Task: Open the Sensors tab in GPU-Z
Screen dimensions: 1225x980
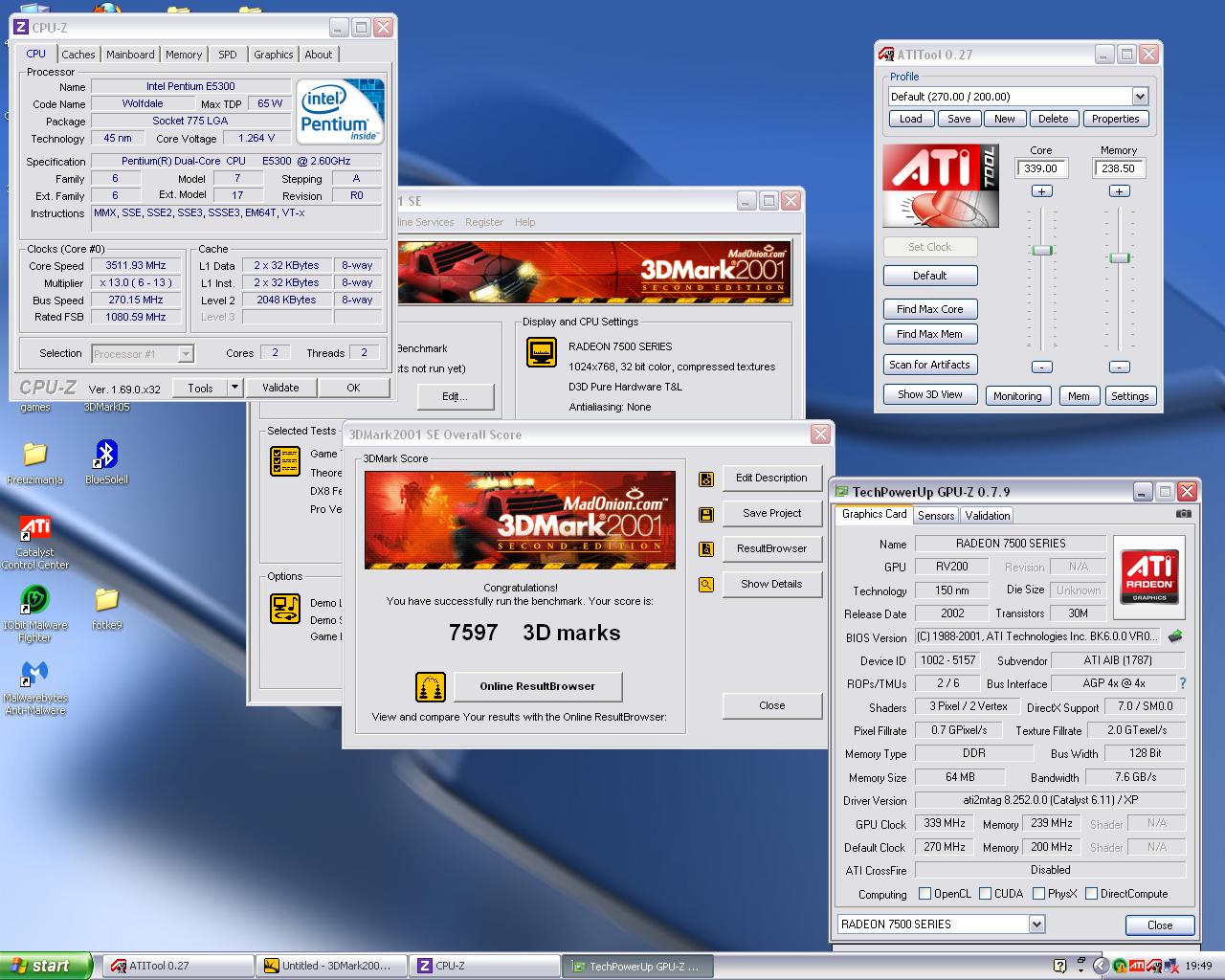Action: click(x=936, y=516)
